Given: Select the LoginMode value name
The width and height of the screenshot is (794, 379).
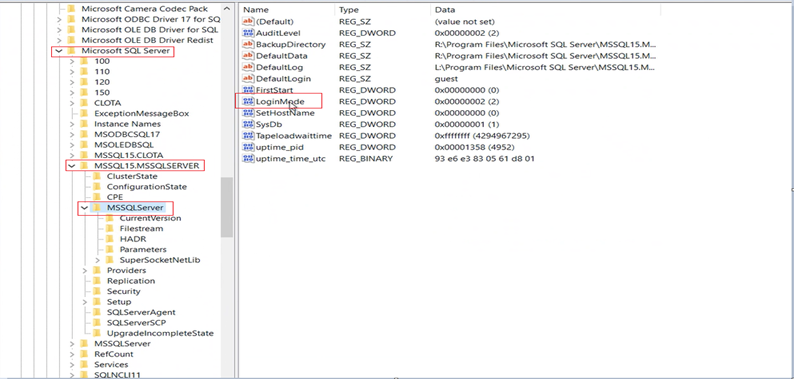Looking at the screenshot, I should pos(280,101).
